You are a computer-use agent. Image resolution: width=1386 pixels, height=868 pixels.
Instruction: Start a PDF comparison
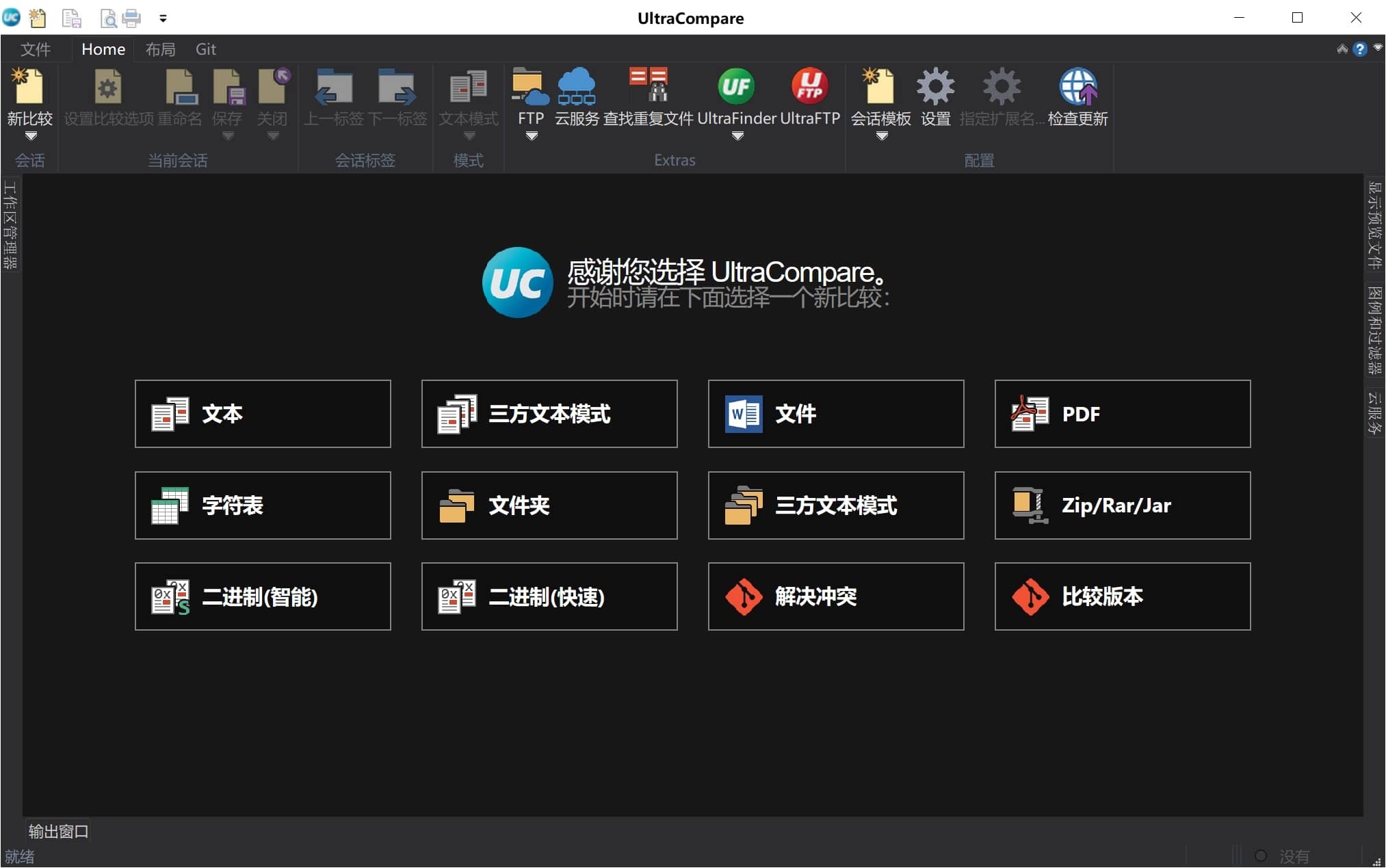click(x=1122, y=414)
